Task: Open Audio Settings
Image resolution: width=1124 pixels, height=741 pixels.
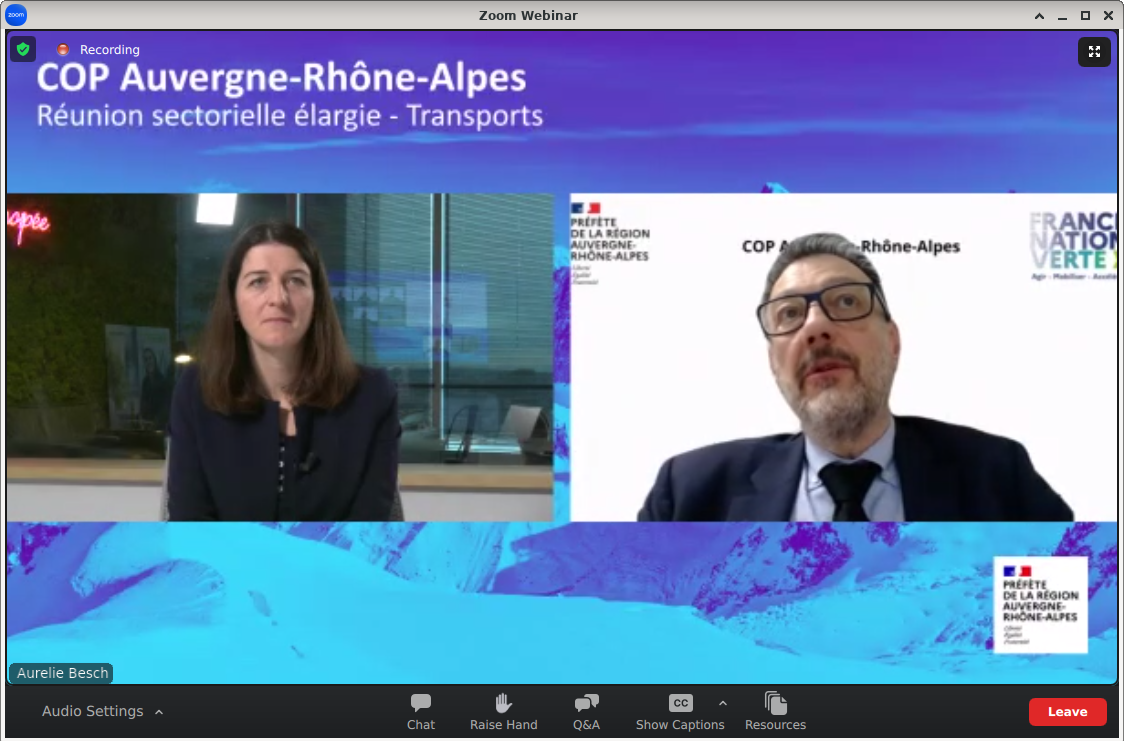Action: pyautogui.click(x=92, y=711)
